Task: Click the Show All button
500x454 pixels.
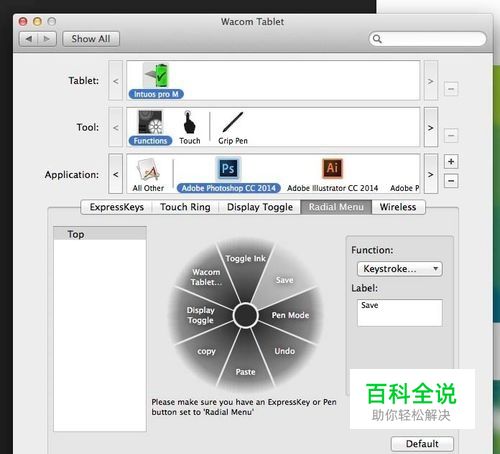Action: coord(91,39)
